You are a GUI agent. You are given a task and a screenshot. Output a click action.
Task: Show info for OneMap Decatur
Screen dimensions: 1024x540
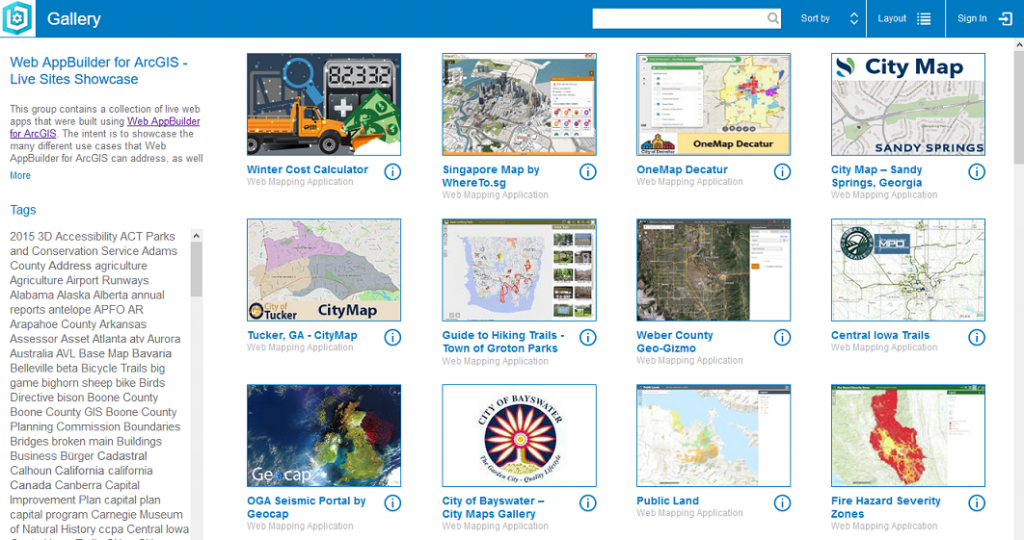coord(782,172)
